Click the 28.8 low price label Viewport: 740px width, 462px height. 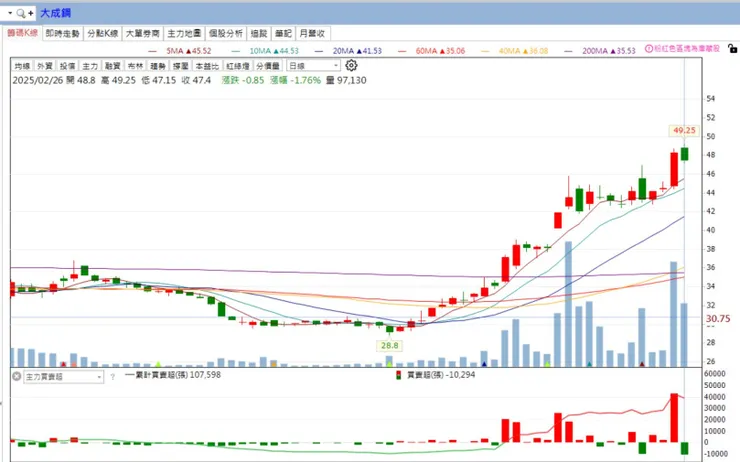389,345
